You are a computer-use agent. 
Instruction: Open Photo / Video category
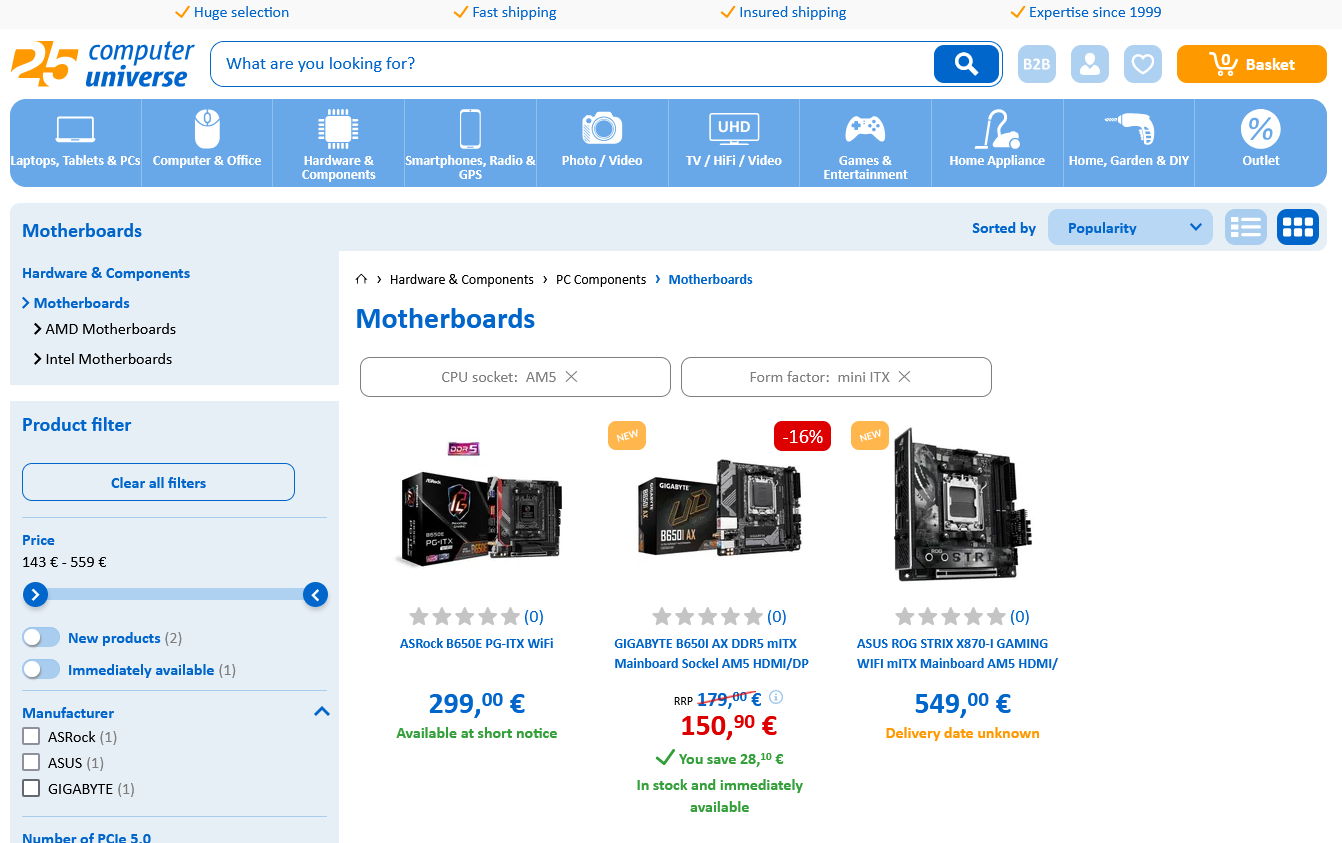point(602,143)
